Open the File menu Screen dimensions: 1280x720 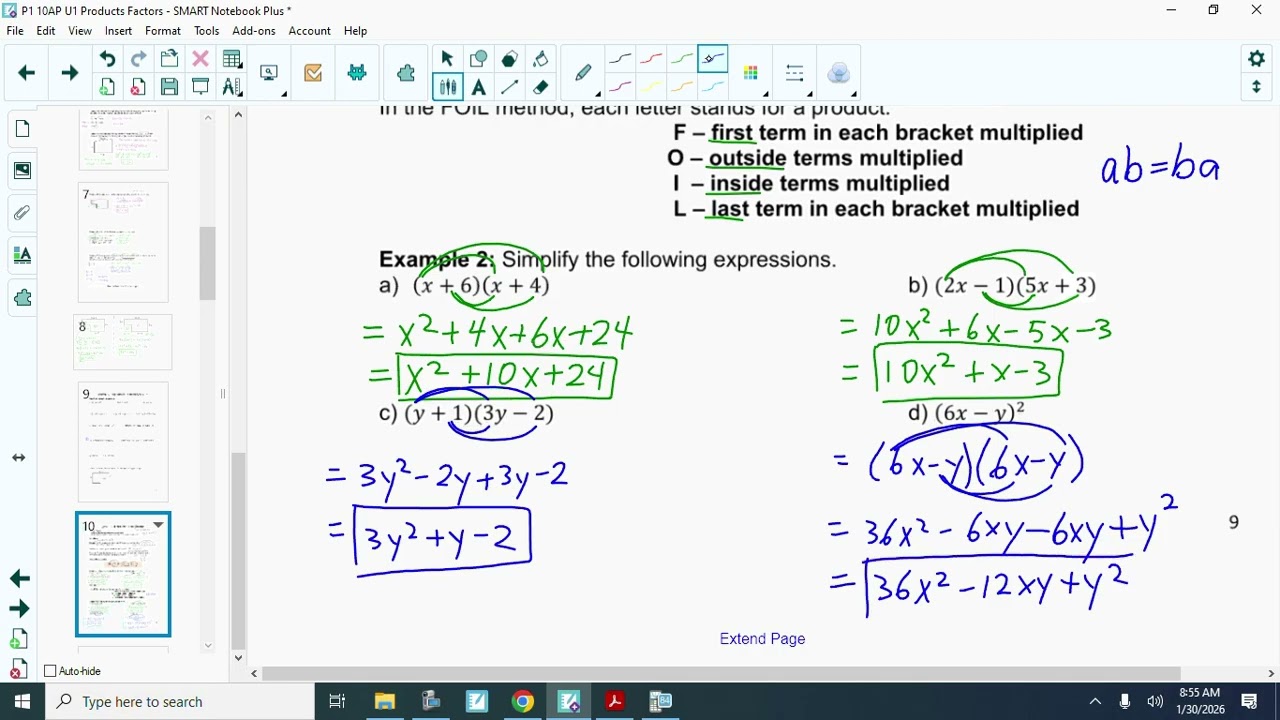point(15,31)
